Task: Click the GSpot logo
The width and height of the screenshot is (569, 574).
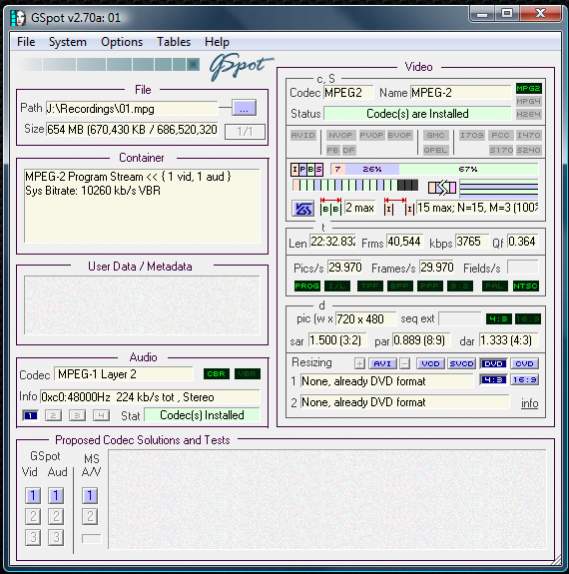Action: pos(241,66)
